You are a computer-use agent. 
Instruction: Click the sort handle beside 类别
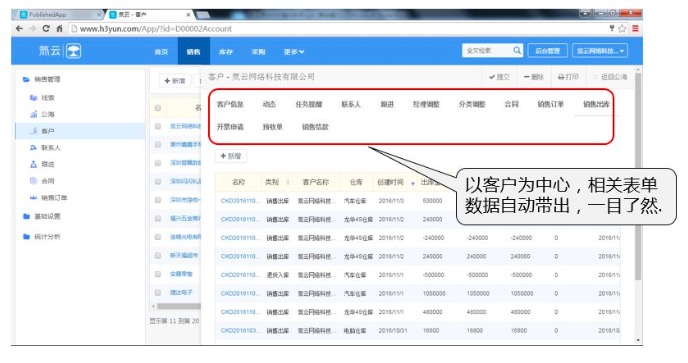click(x=288, y=182)
